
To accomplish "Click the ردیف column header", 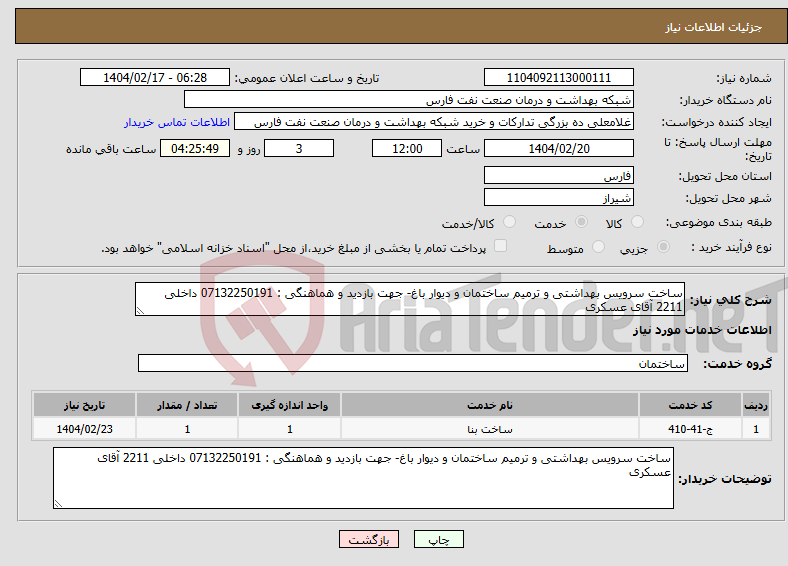I will pos(756,405).
